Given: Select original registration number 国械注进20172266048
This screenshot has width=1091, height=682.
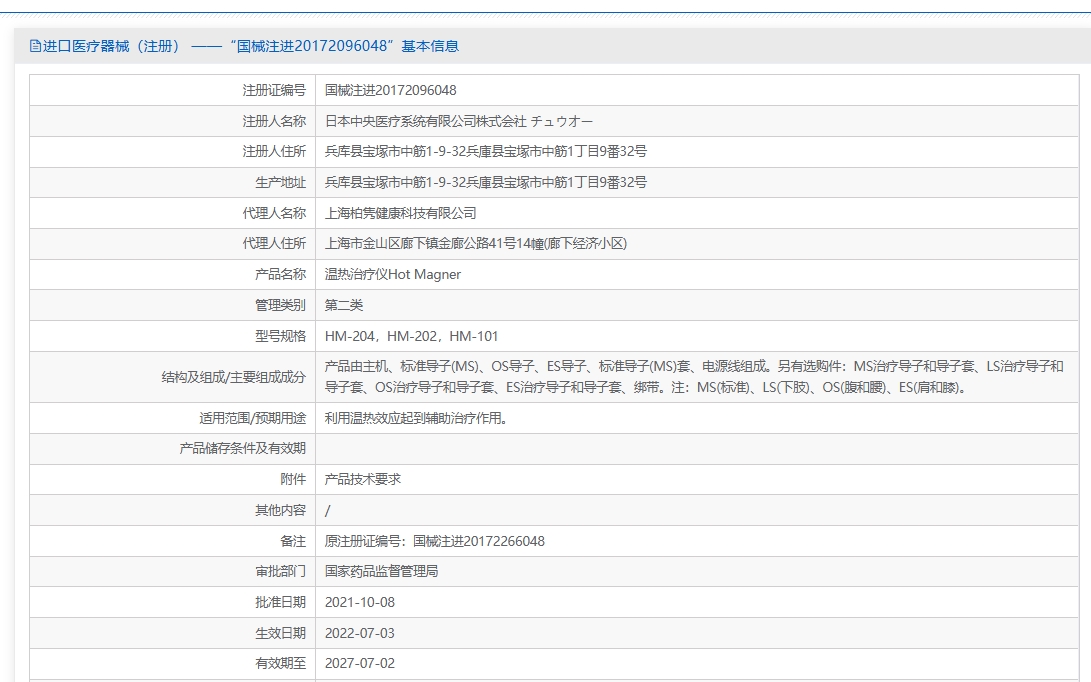Looking at the screenshot, I should point(479,541).
